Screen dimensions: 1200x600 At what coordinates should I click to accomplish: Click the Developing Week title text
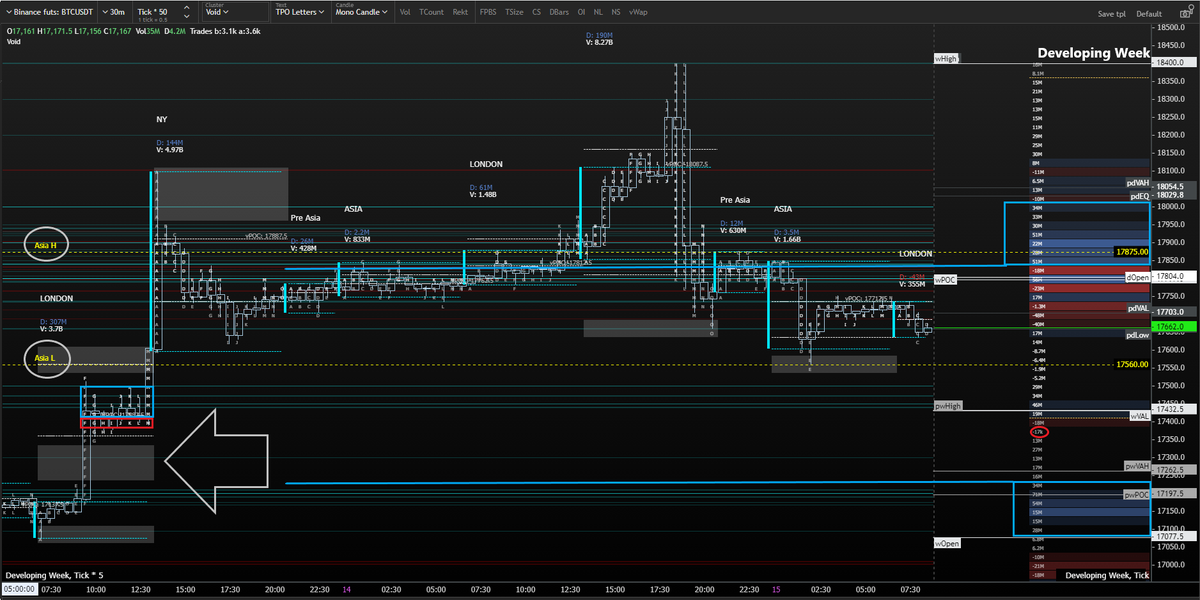[1093, 53]
